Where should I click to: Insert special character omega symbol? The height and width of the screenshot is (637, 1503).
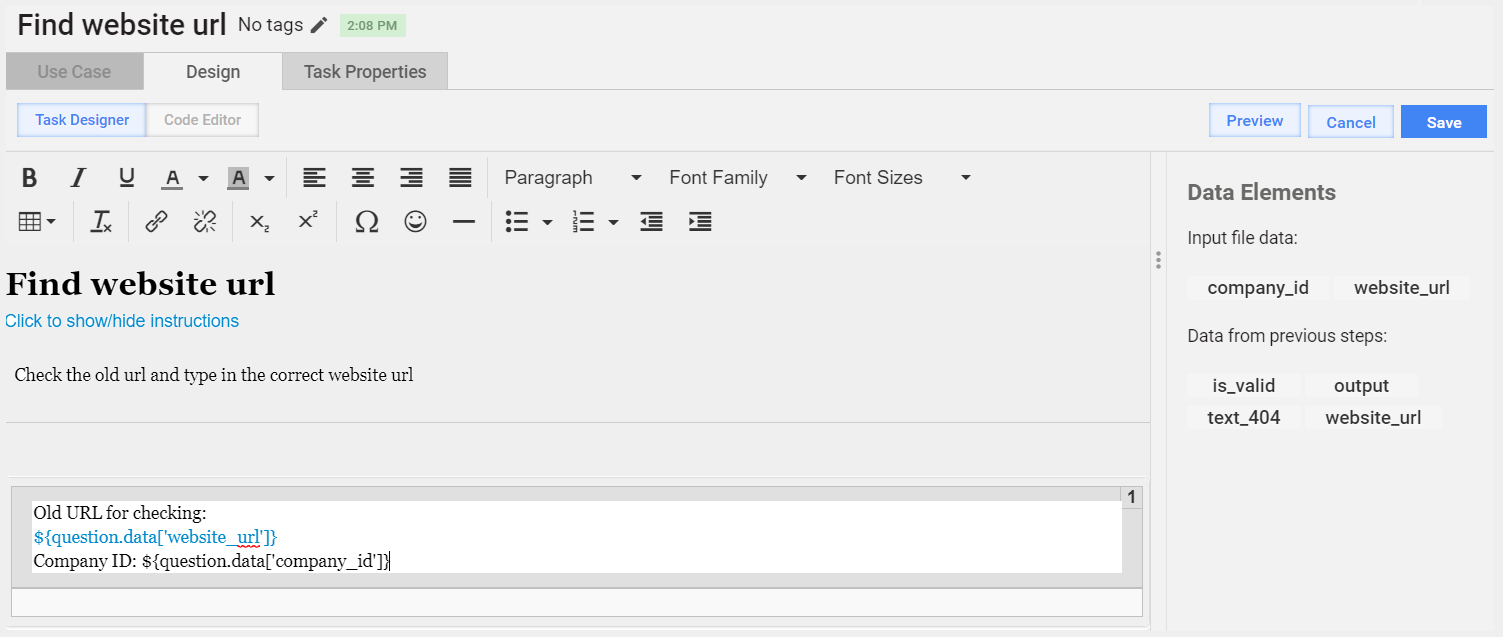(x=367, y=222)
